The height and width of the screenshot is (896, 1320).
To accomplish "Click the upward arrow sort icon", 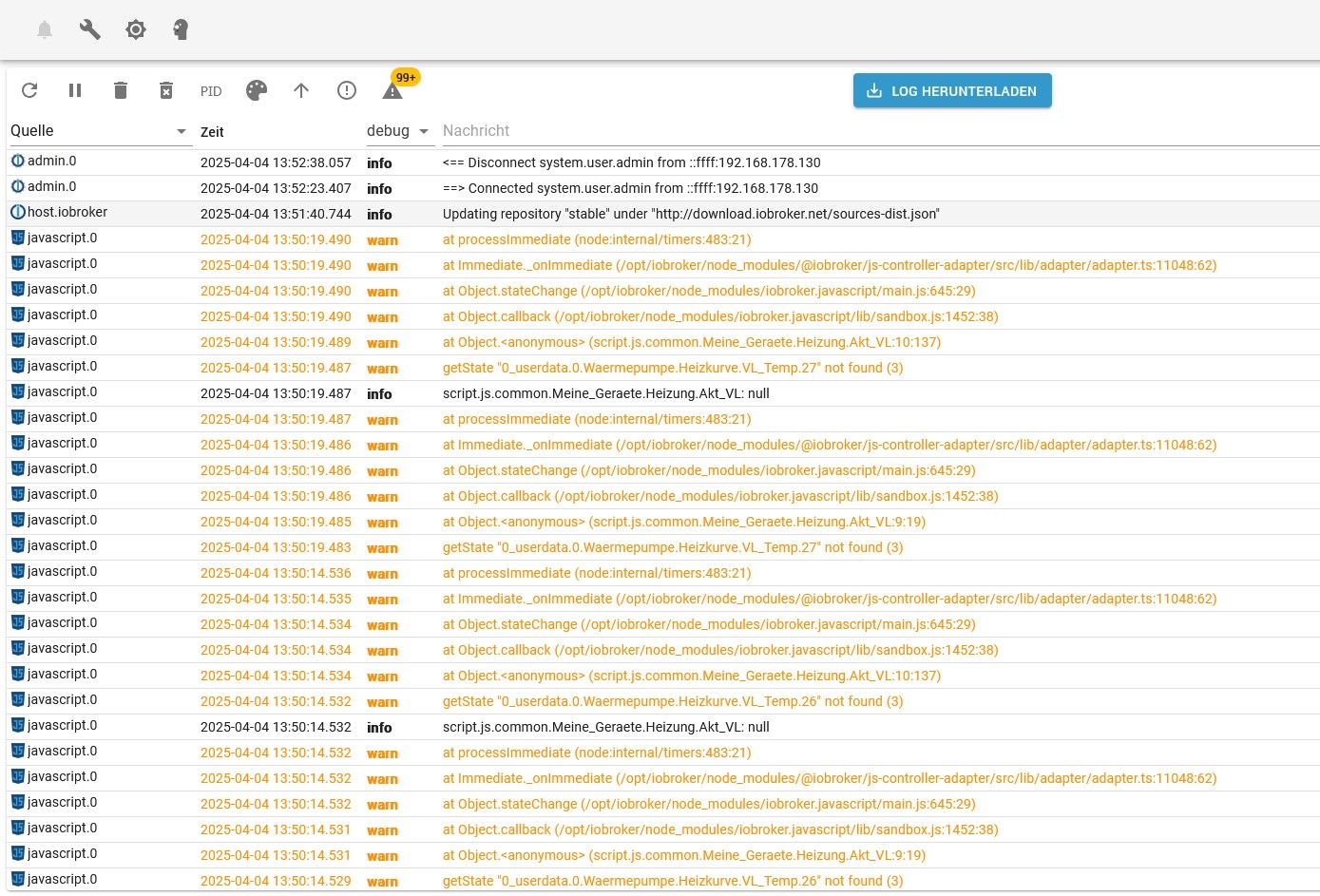I will (x=301, y=90).
